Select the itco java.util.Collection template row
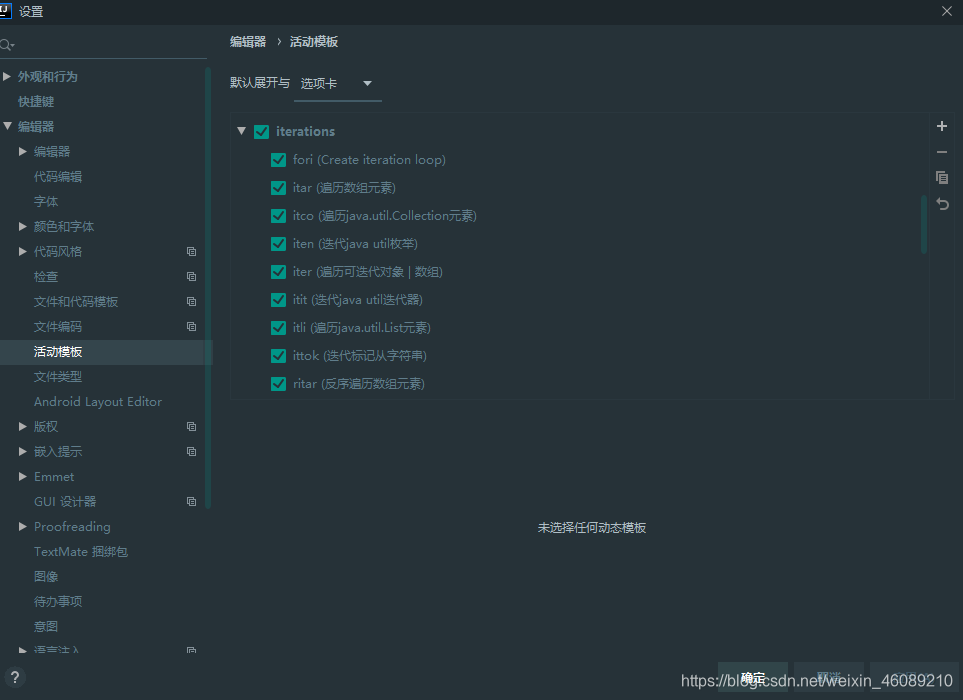Screen dimensions: 963x700 (384, 216)
